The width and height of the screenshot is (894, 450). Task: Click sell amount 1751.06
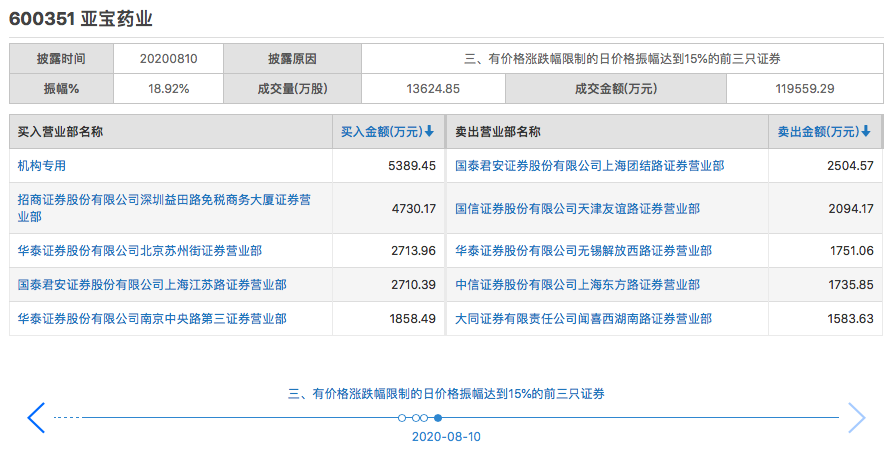click(852, 250)
